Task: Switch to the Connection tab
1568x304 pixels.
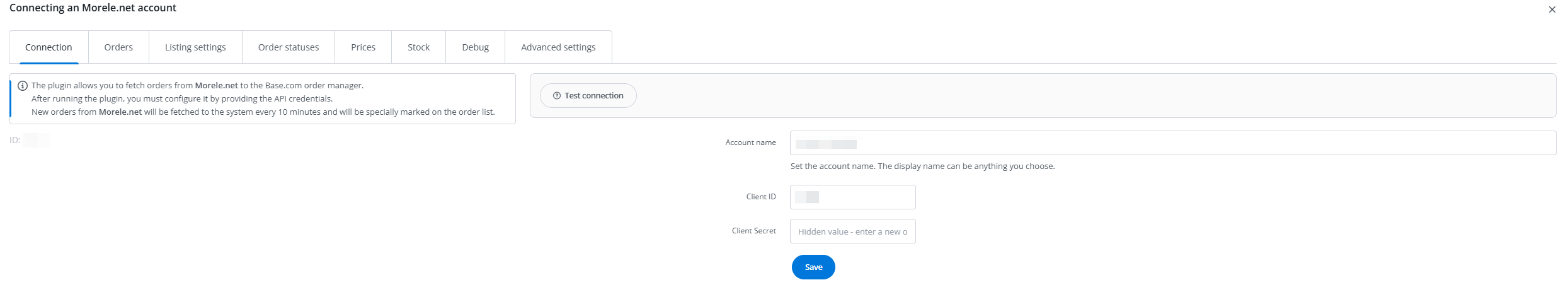Action: pyautogui.click(x=49, y=47)
